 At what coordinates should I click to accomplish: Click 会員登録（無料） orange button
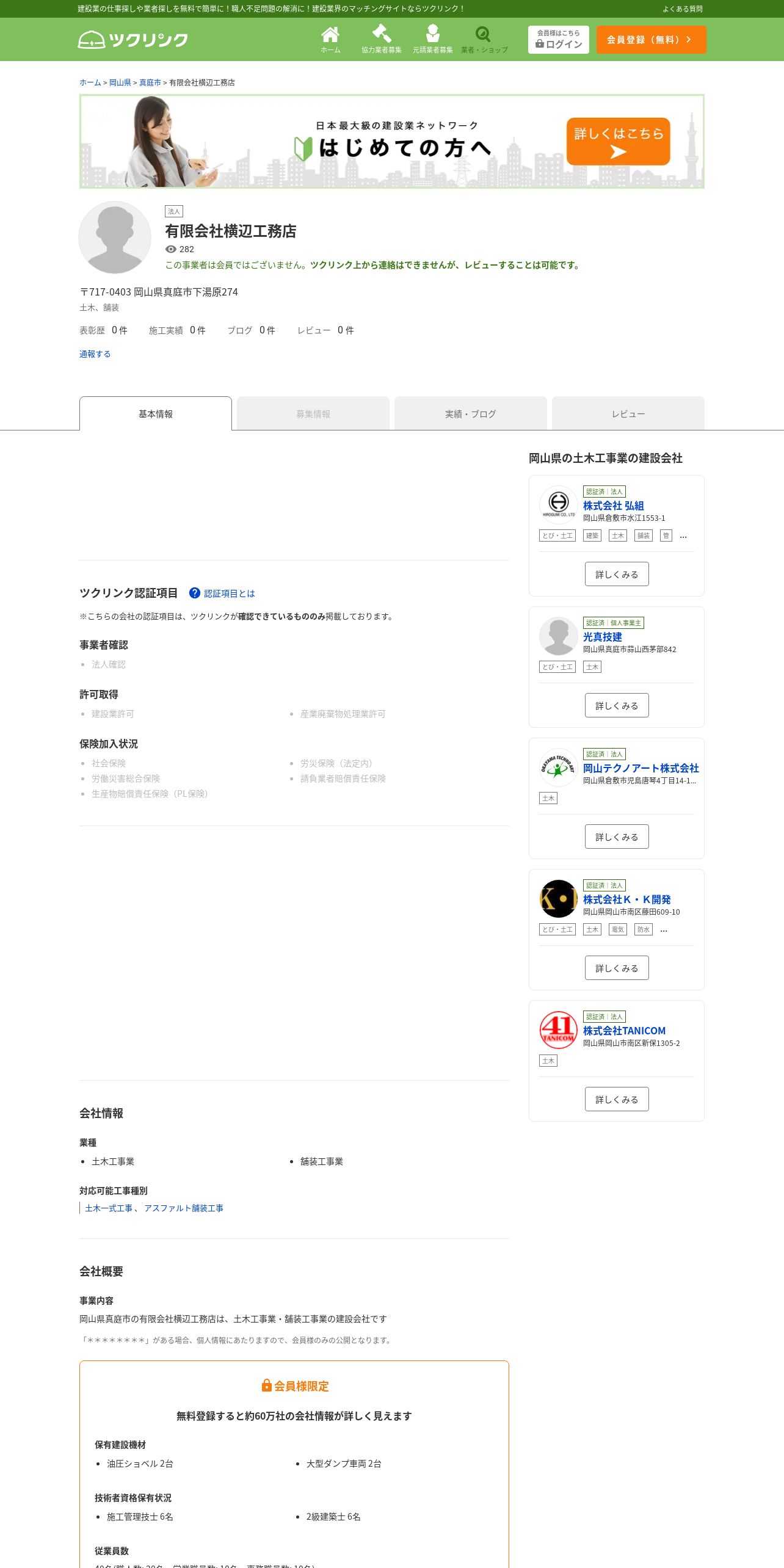tap(652, 40)
